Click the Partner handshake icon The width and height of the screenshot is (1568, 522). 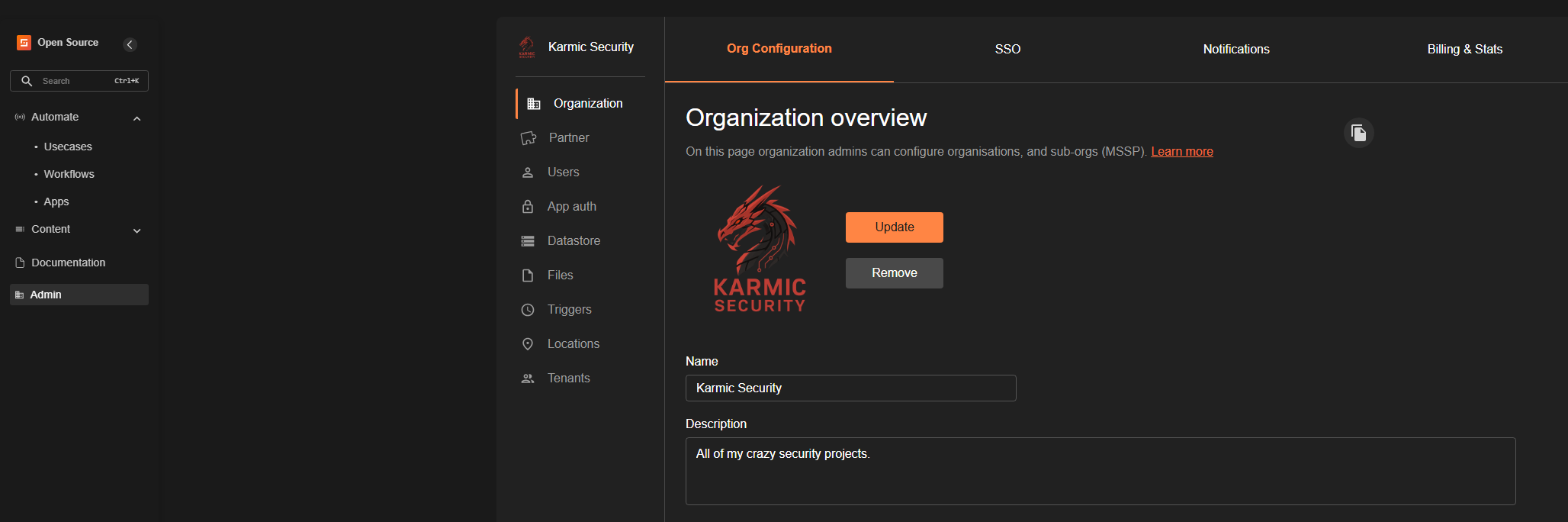click(529, 138)
